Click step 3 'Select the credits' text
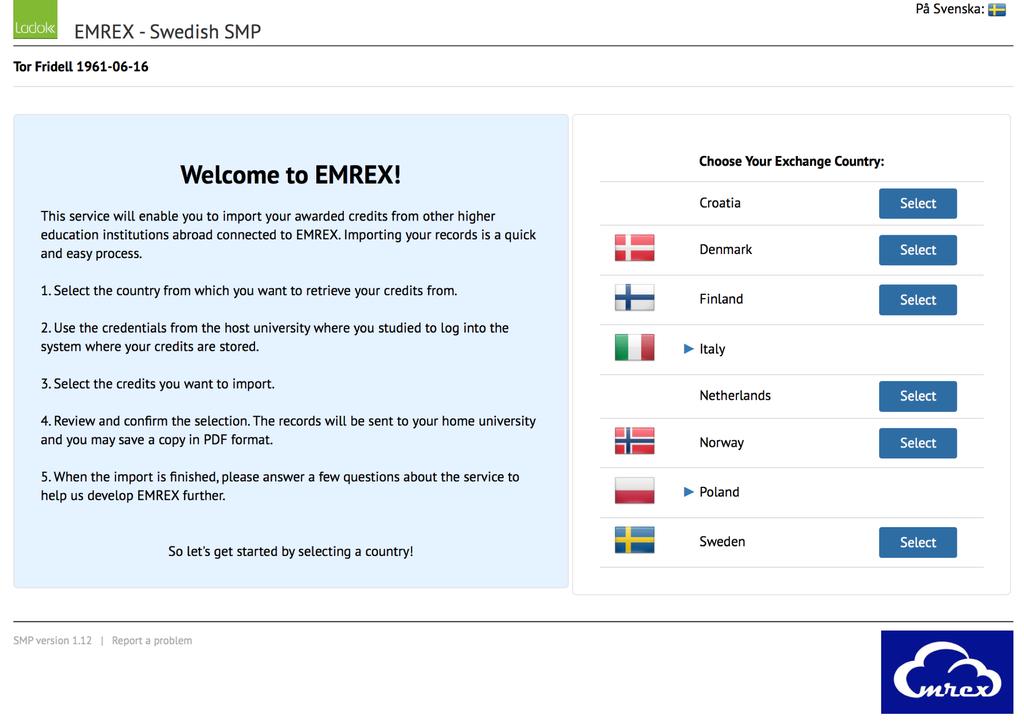The image size is (1024, 723). [157, 384]
